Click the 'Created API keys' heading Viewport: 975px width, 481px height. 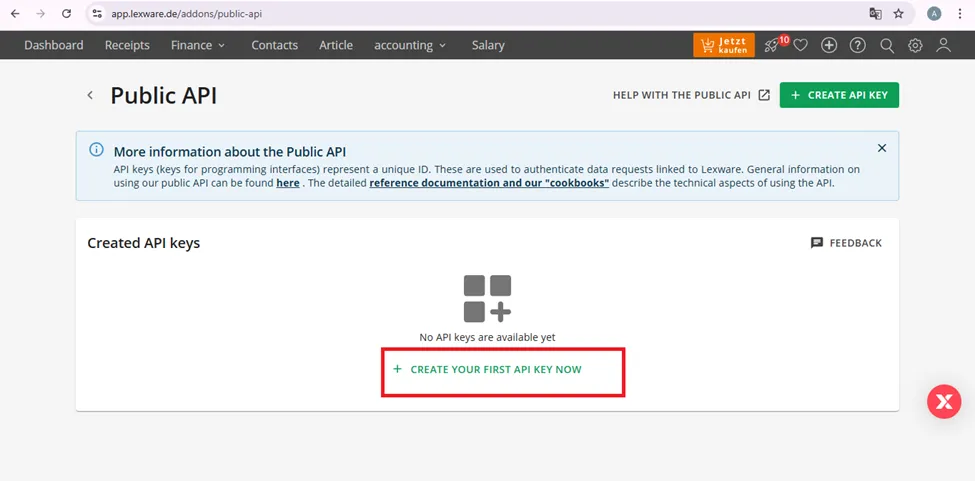[x=144, y=243]
